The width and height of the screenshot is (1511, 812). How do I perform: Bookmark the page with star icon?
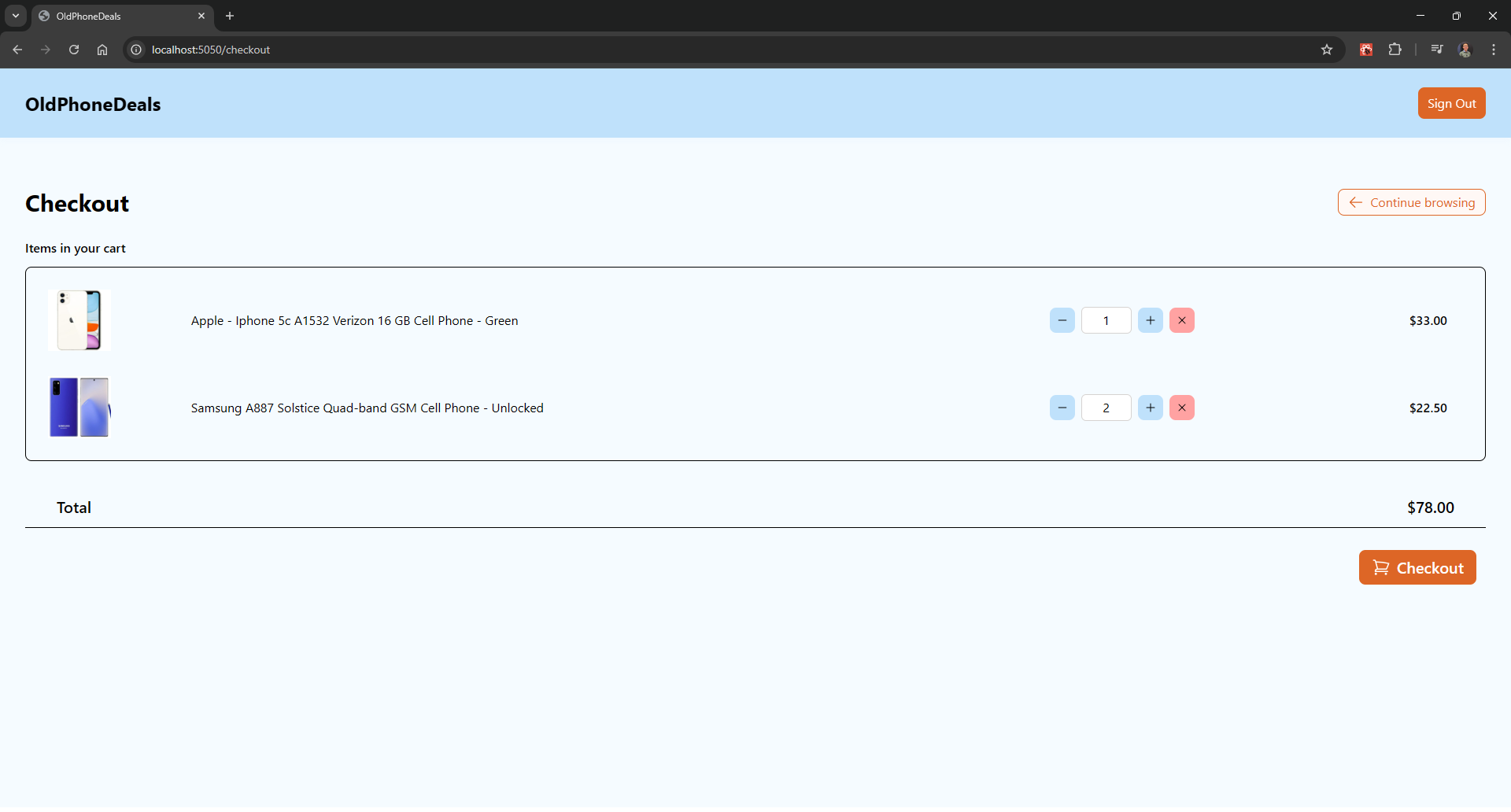1327,49
